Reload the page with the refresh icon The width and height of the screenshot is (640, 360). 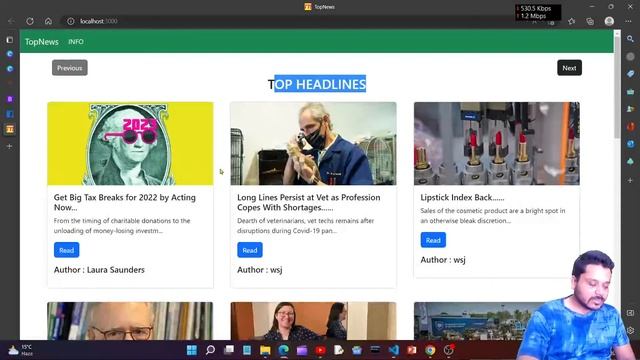click(30, 21)
